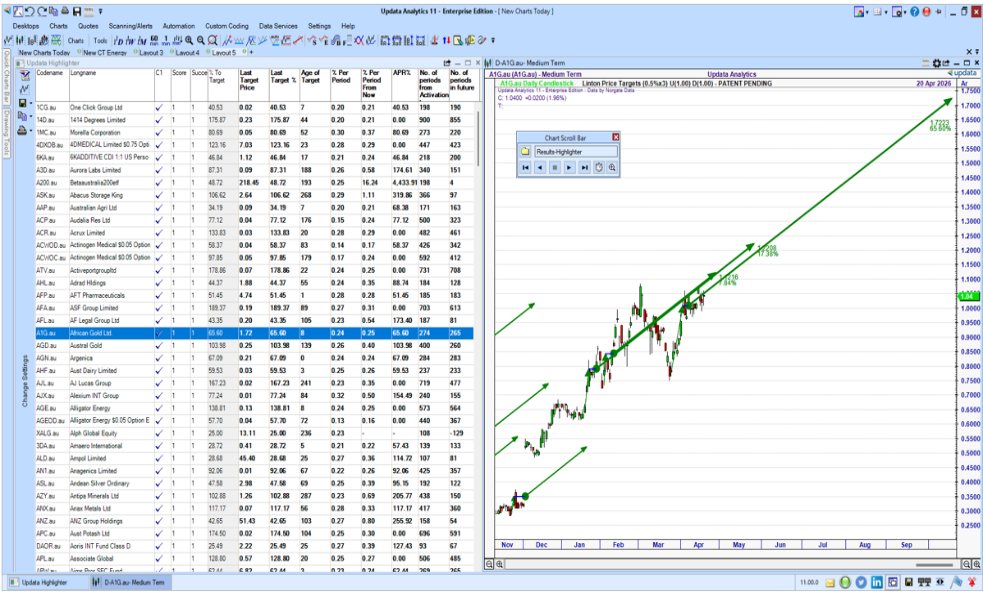This screenshot has width=983, height=593.
Task: Open dropdown next to top-right search window icon
Action: coord(905,12)
